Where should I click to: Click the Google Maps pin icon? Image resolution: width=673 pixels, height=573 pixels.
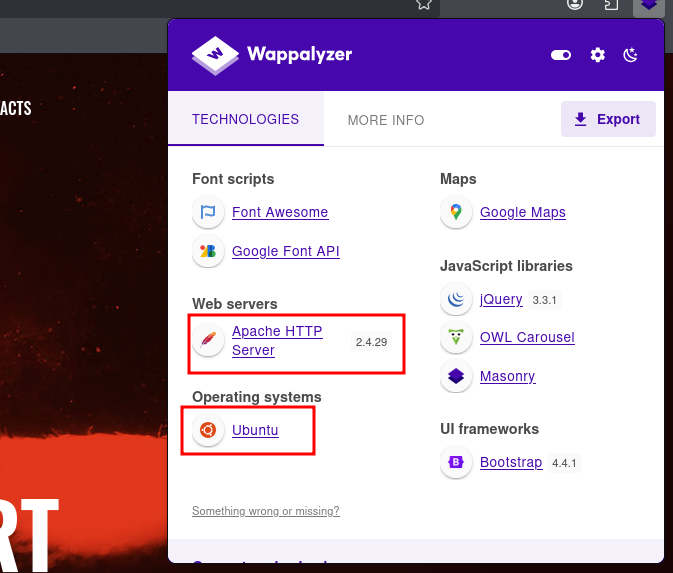456,212
